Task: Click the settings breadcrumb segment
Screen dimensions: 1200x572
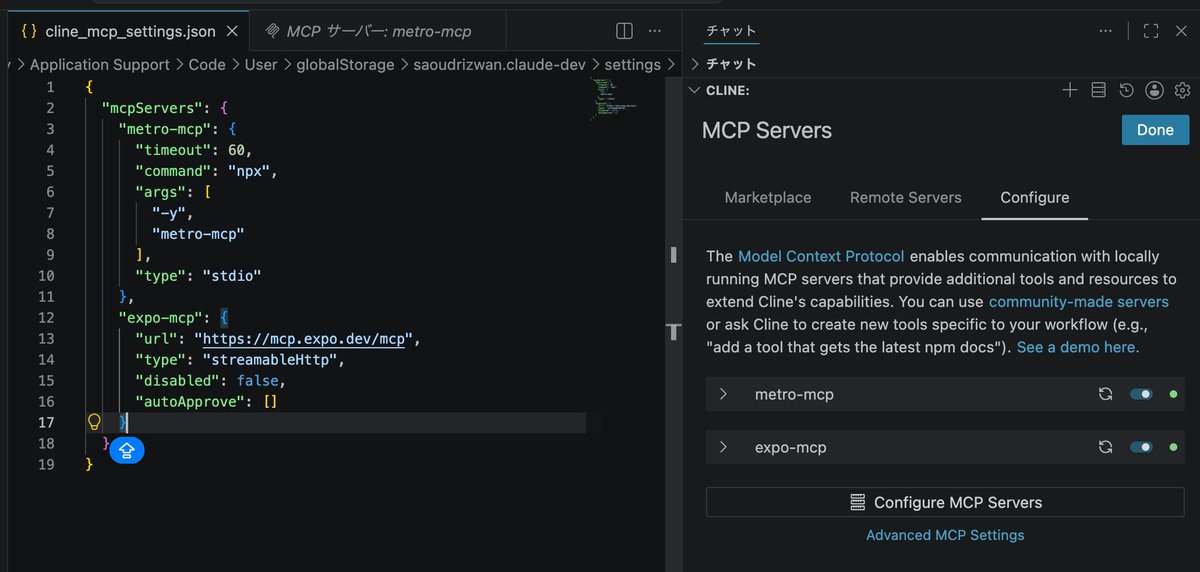Action: pos(633,64)
